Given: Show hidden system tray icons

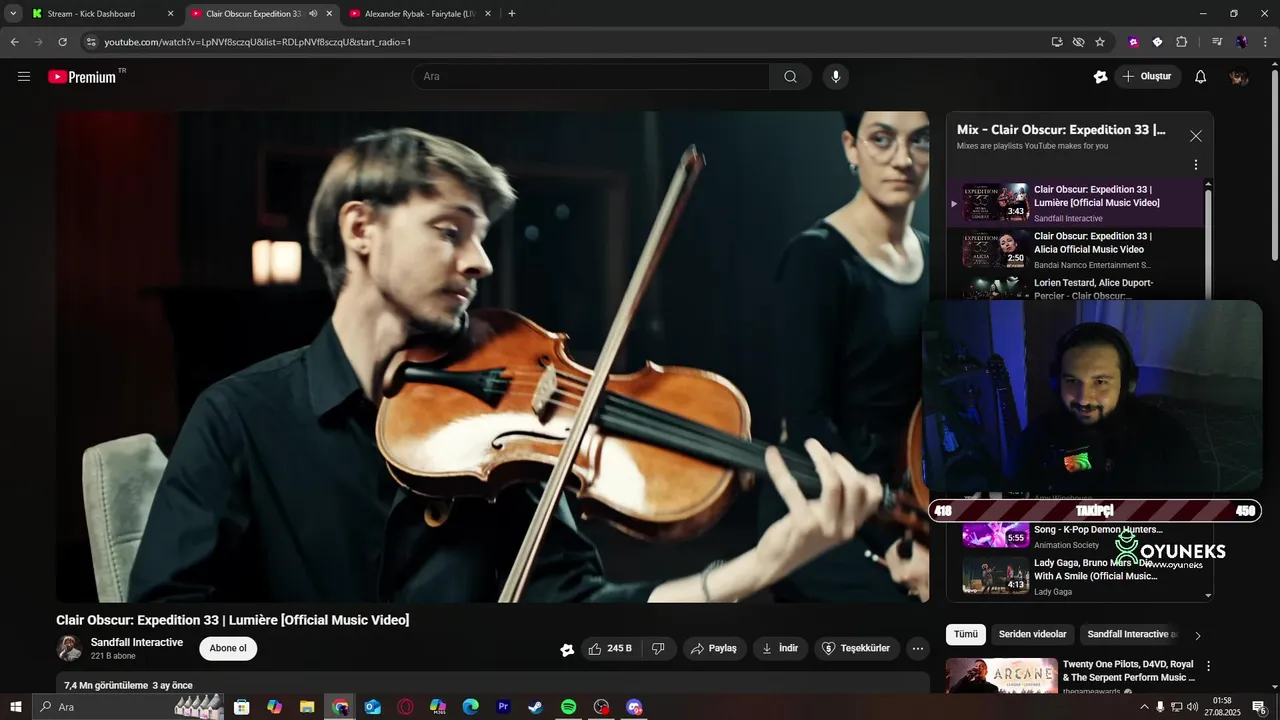Looking at the screenshot, I should [x=1144, y=707].
